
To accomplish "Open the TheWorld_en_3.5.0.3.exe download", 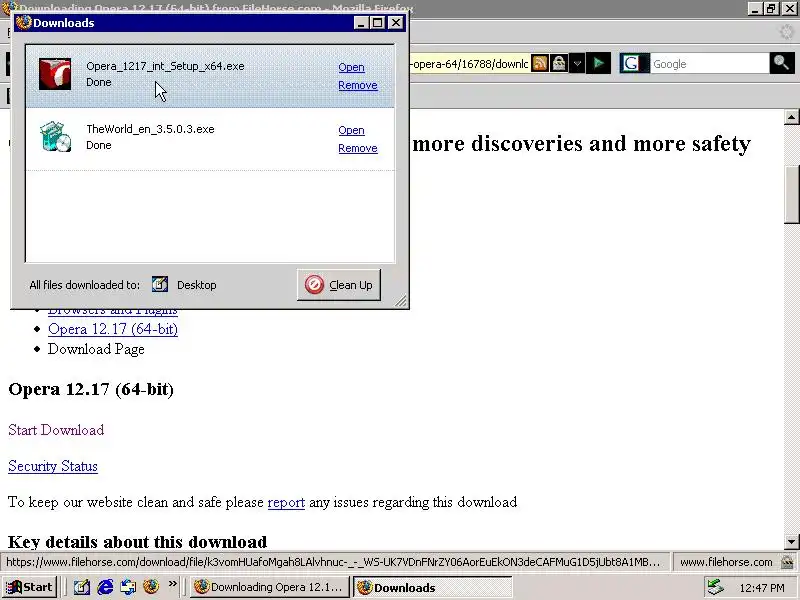I will [351, 130].
